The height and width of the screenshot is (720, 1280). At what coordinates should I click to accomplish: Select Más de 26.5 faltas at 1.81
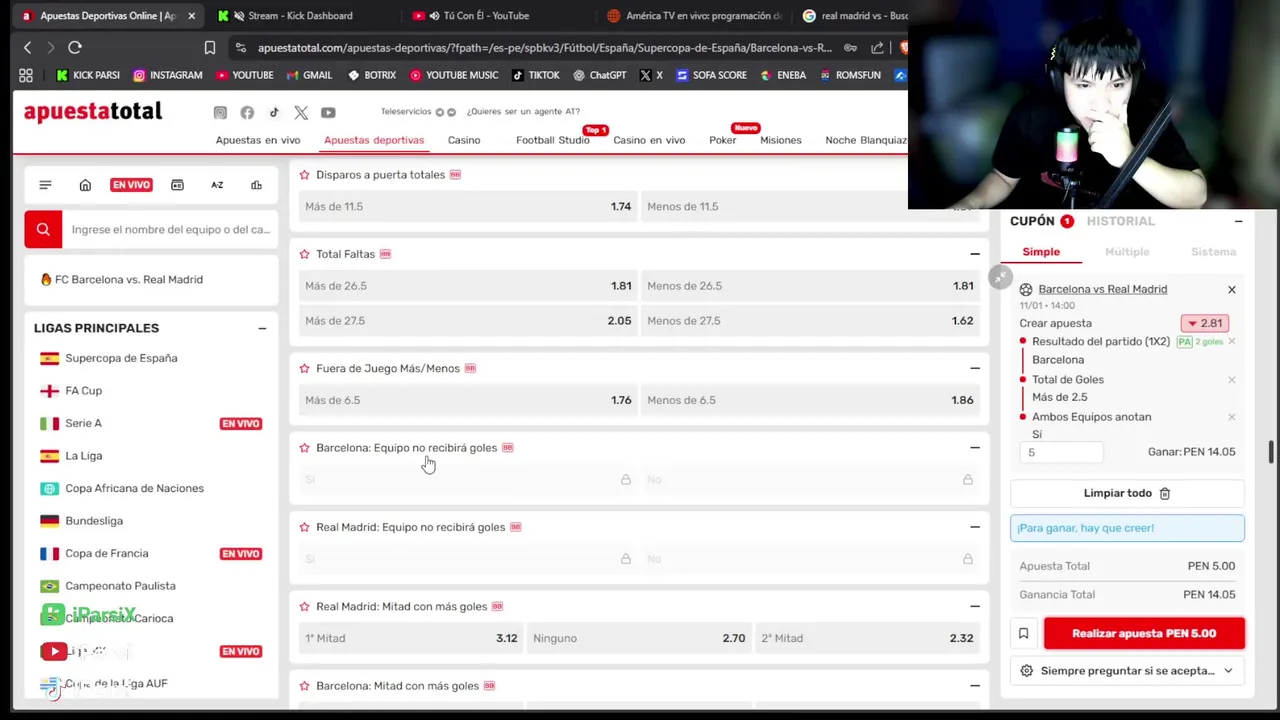point(468,286)
